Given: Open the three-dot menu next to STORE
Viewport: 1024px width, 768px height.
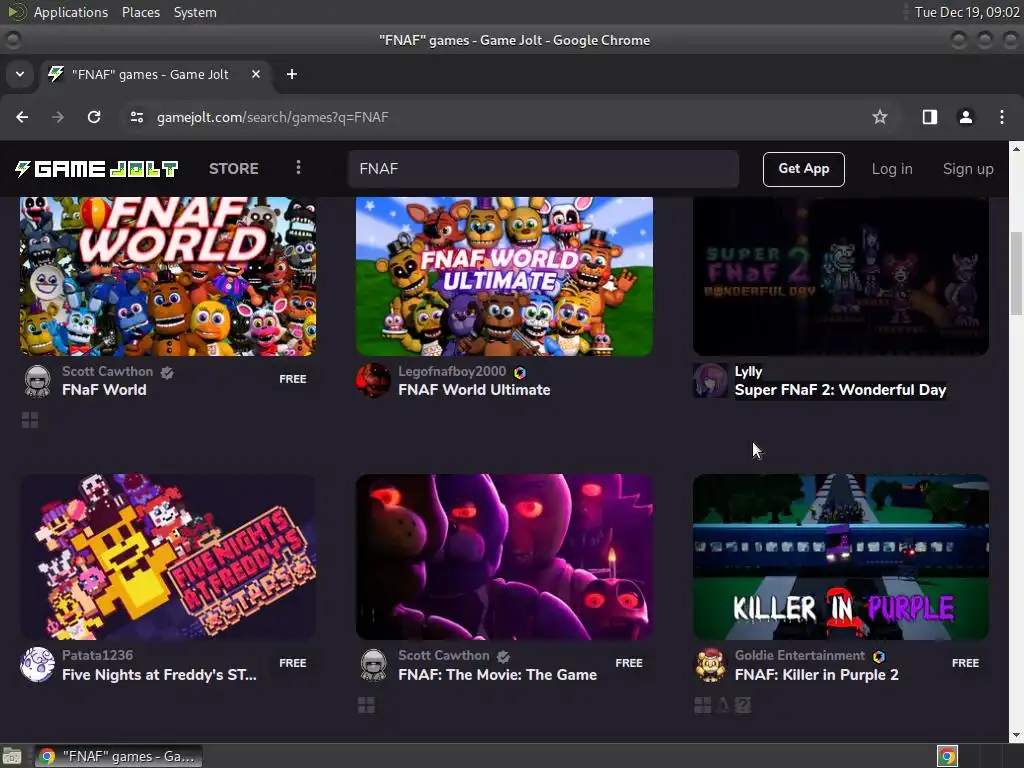Looking at the screenshot, I should click(x=298, y=168).
